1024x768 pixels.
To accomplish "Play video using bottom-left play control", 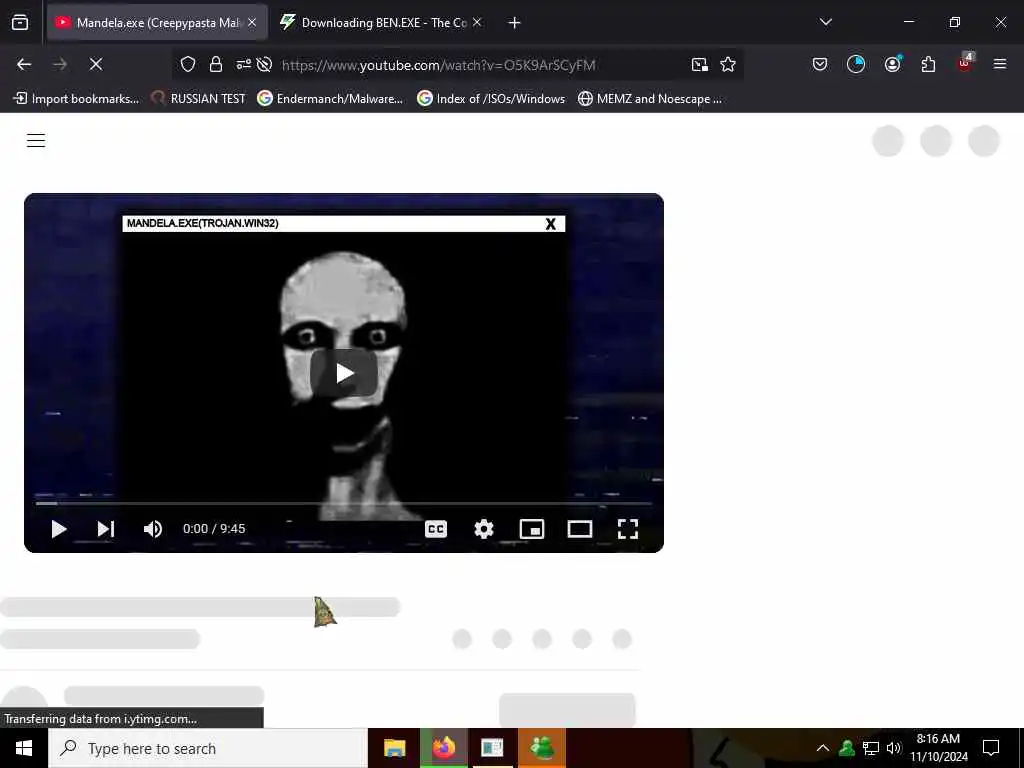I will click(59, 529).
